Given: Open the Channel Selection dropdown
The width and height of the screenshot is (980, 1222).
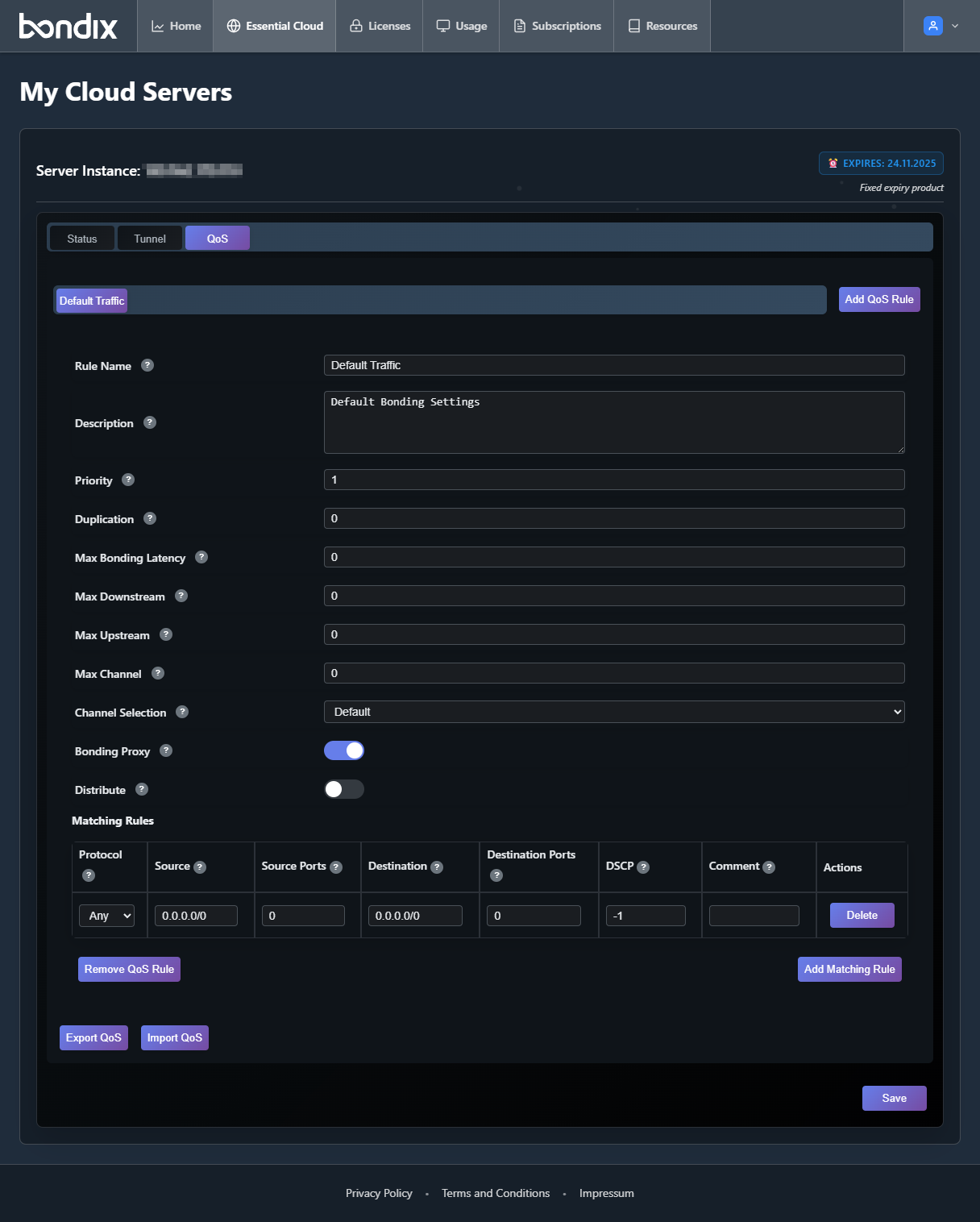Looking at the screenshot, I should (614, 712).
